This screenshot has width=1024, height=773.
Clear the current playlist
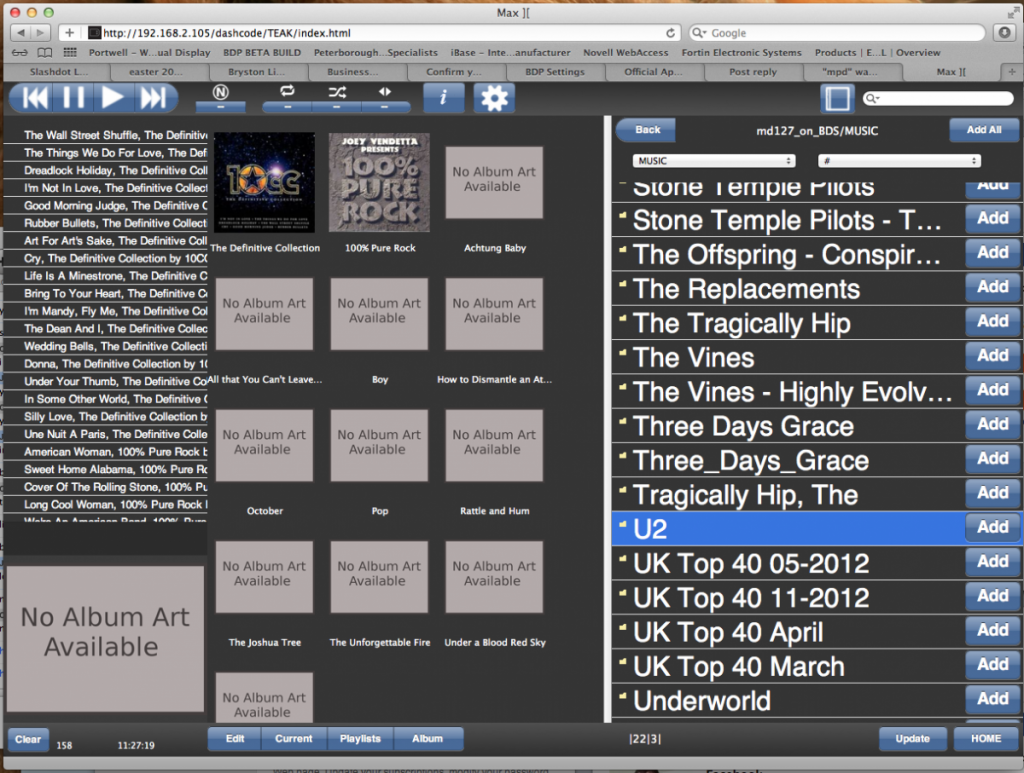[x=28, y=739]
